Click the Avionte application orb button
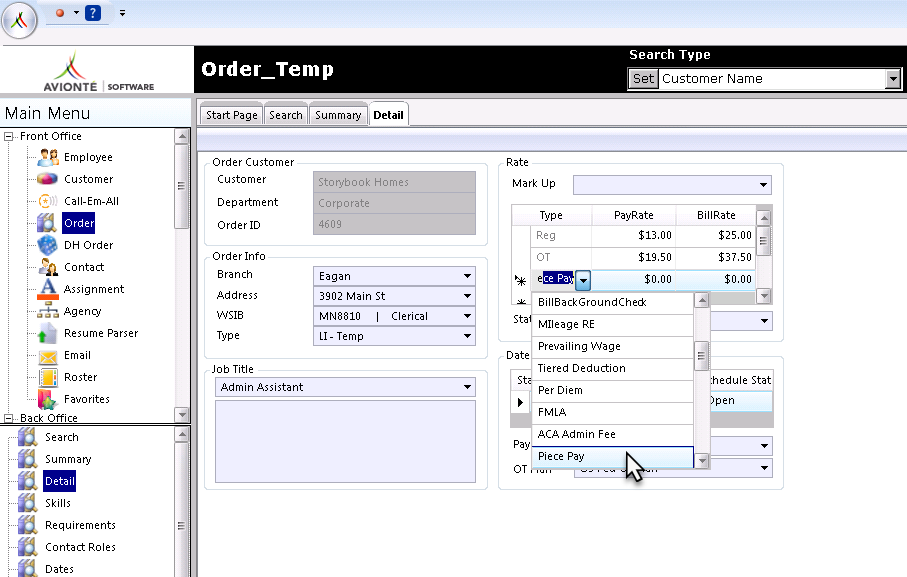 (x=20, y=20)
